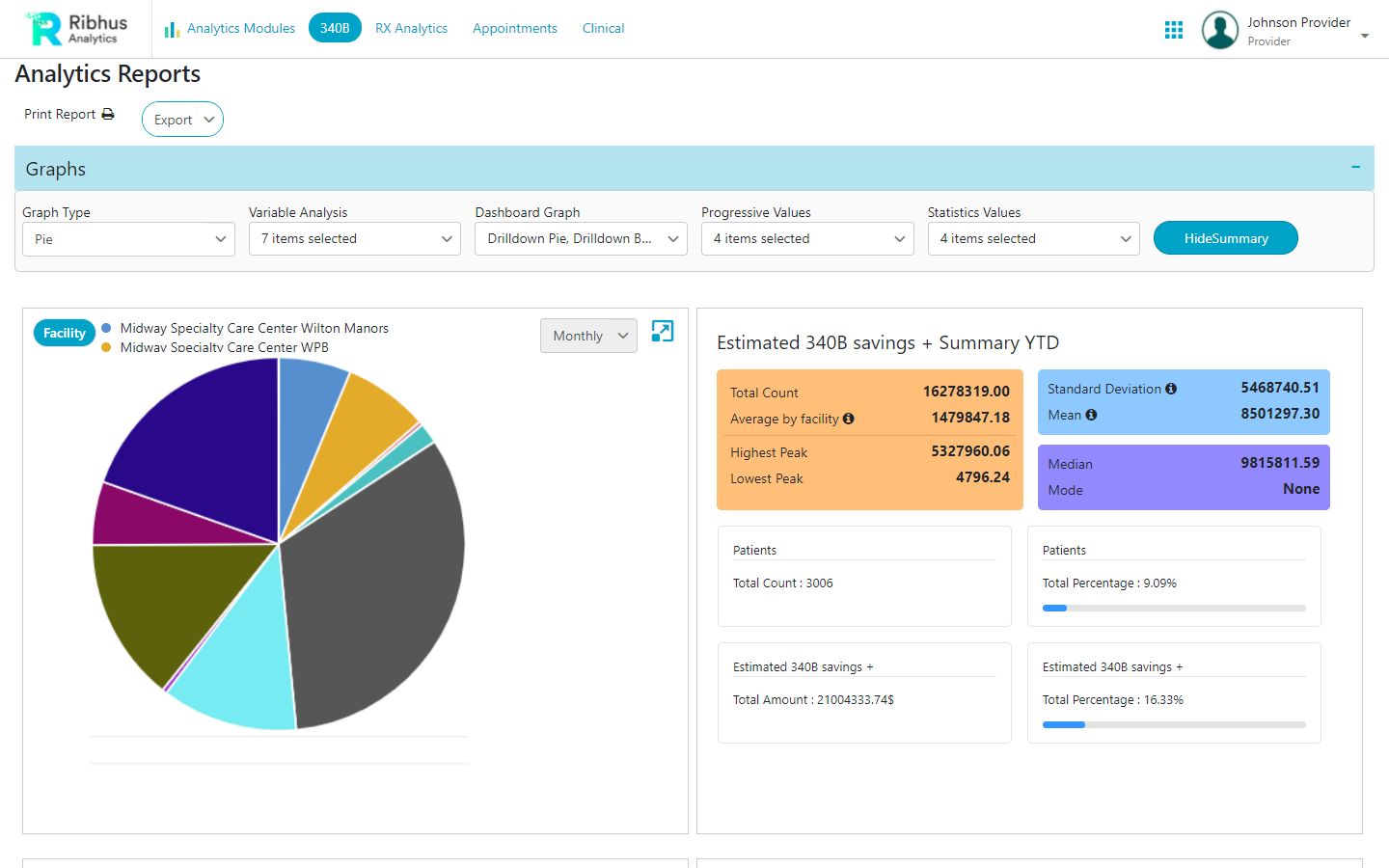This screenshot has height=868, width=1389.
Task: Select the 340B tab
Action: click(335, 28)
